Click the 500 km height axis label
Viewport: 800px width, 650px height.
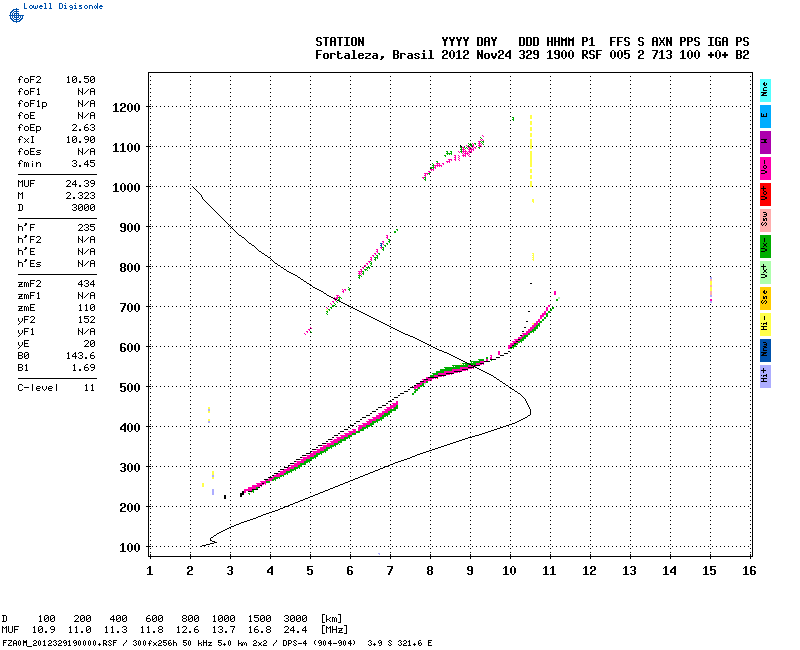click(130, 388)
